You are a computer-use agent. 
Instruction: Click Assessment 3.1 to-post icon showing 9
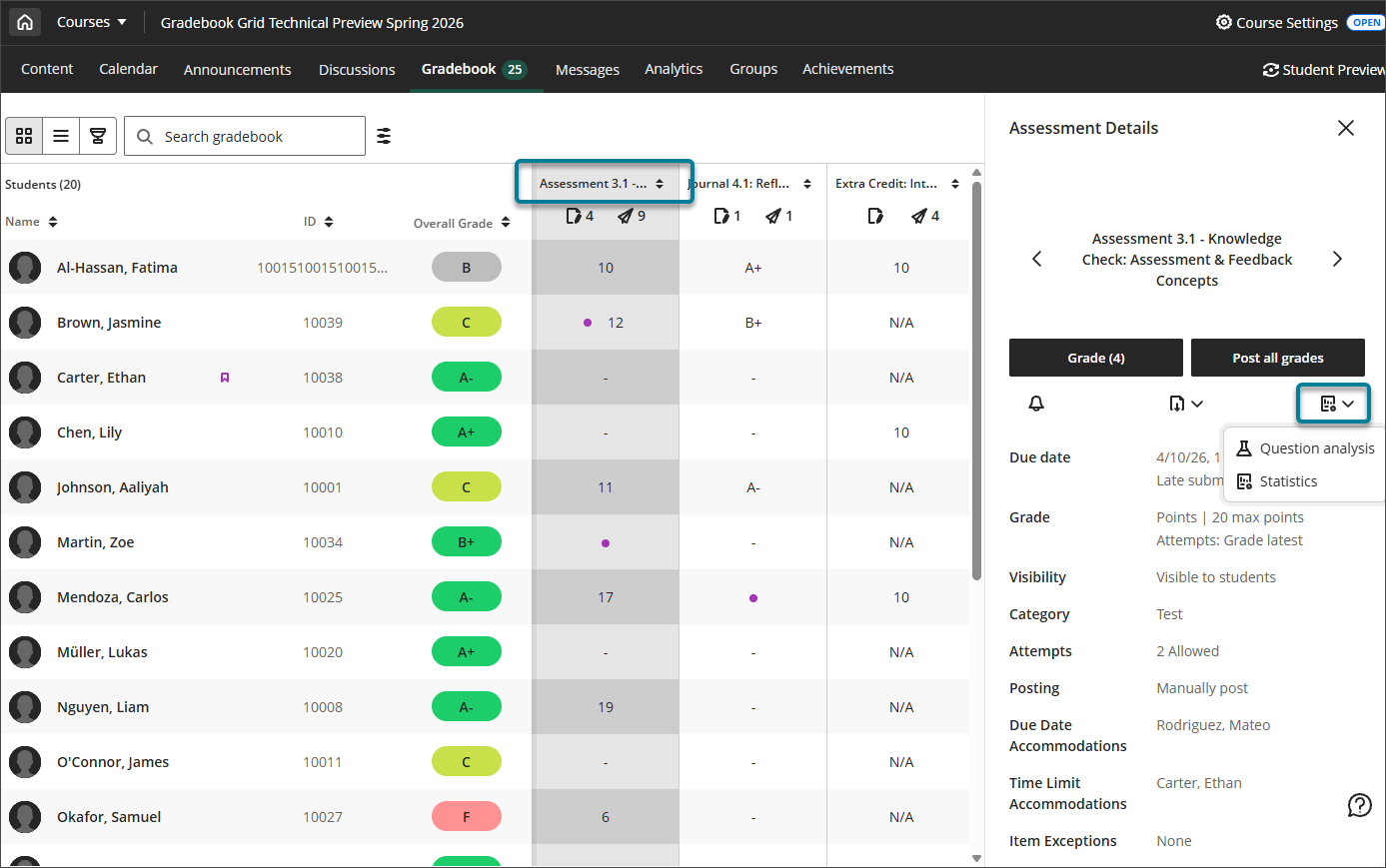coord(632,216)
